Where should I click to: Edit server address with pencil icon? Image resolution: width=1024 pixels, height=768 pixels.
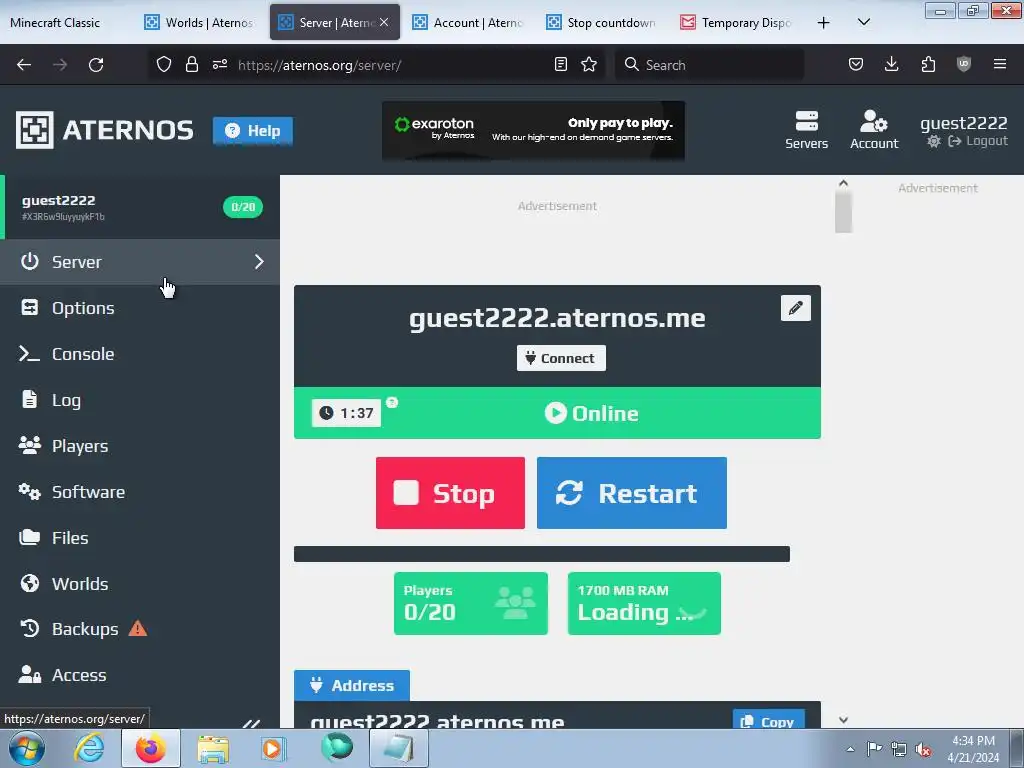pyautogui.click(x=795, y=308)
